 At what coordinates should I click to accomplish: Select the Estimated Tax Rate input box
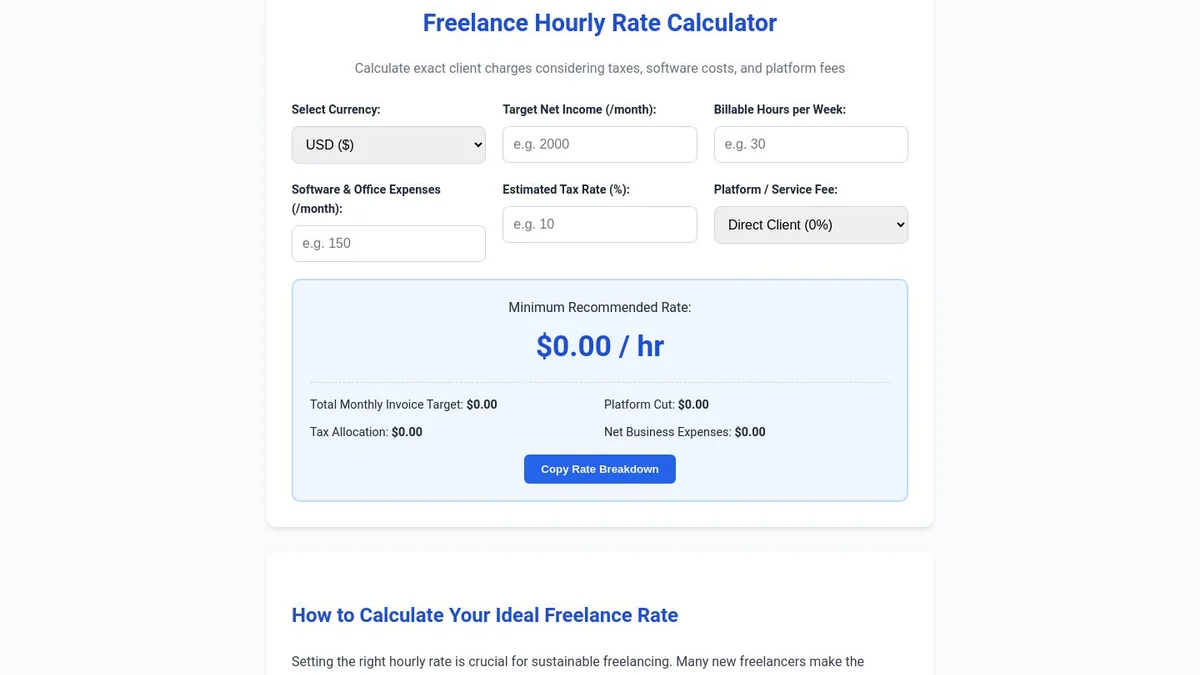click(x=599, y=224)
